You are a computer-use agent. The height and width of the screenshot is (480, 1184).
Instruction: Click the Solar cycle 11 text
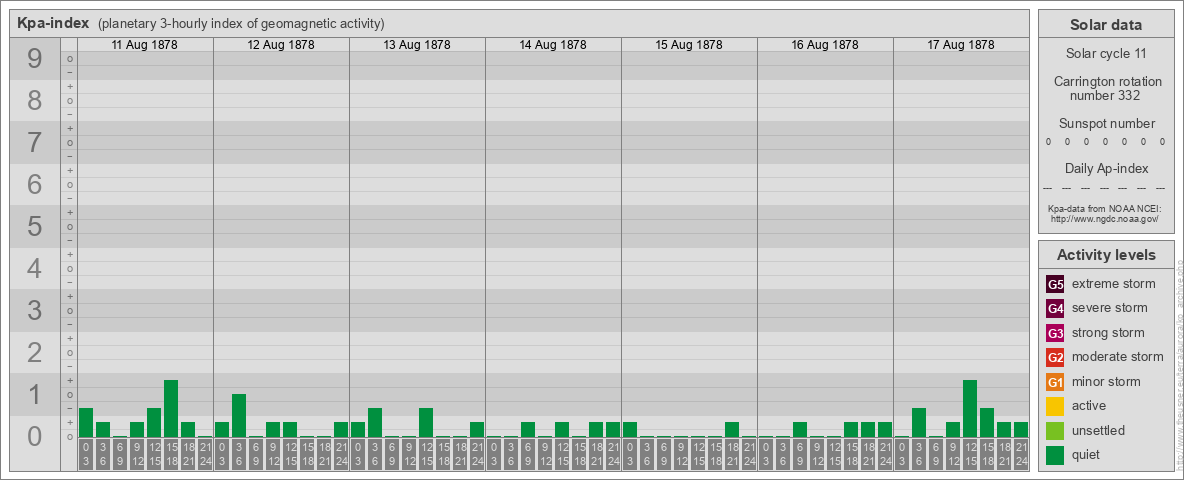(x=1106, y=54)
